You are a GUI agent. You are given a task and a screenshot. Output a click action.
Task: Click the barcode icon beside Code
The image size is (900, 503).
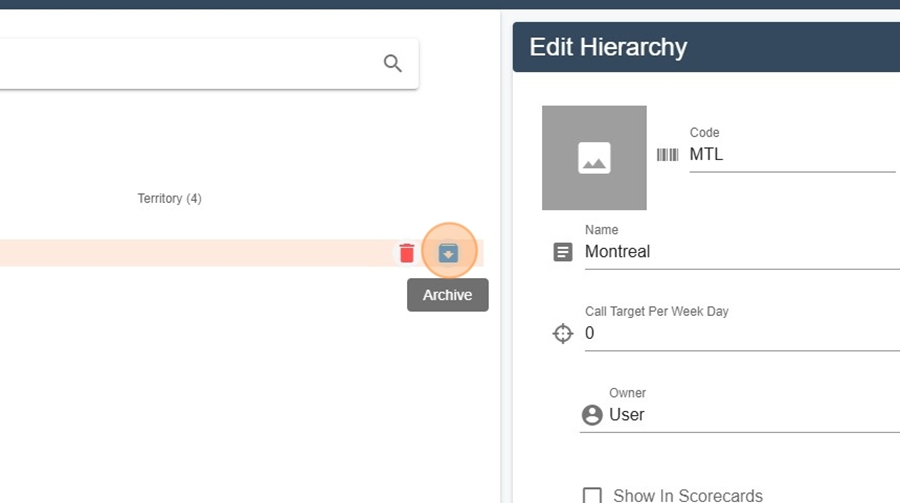tap(668, 154)
